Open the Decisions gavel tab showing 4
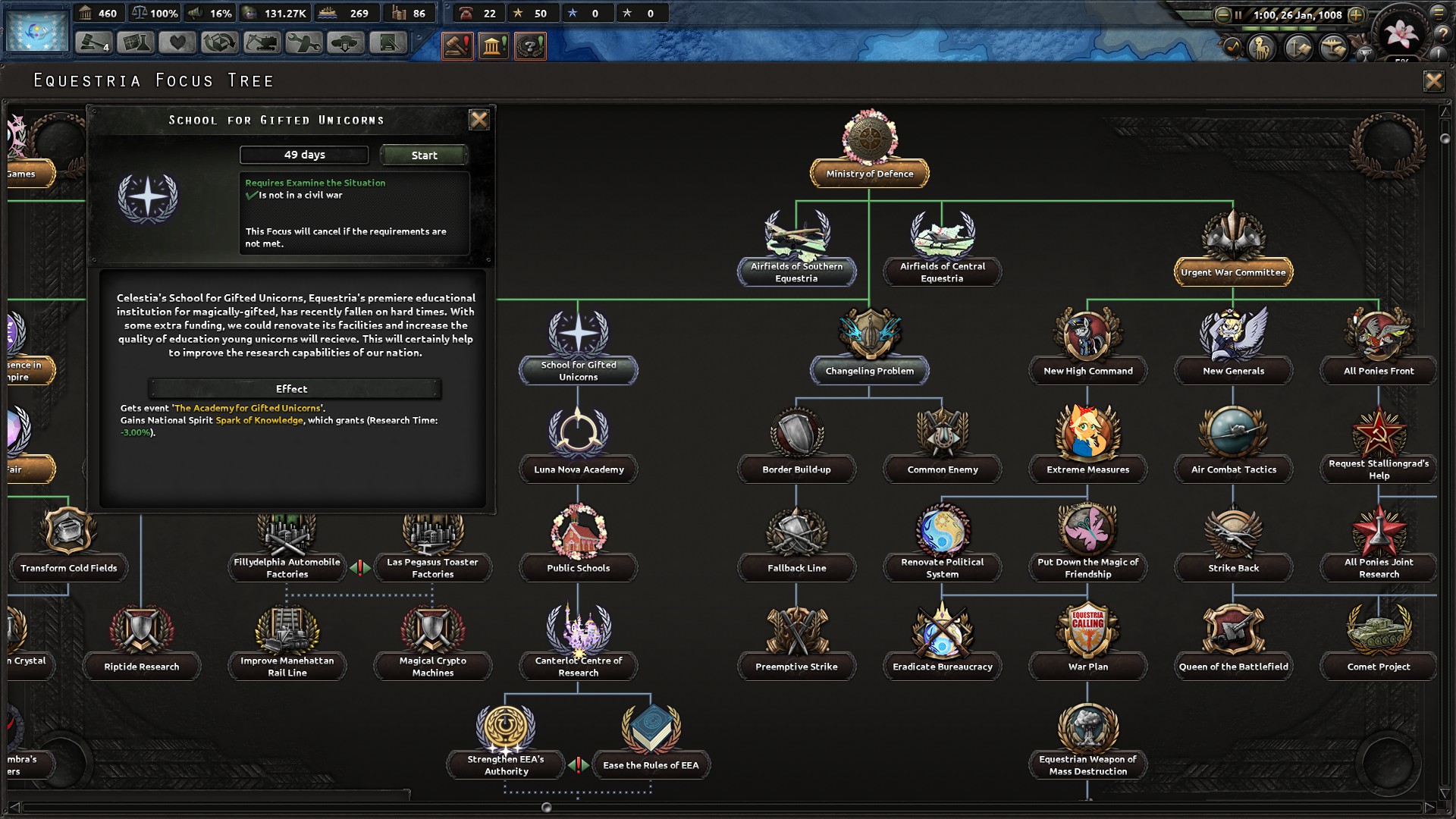Image resolution: width=1456 pixels, height=819 pixels. (x=93, y=42)
